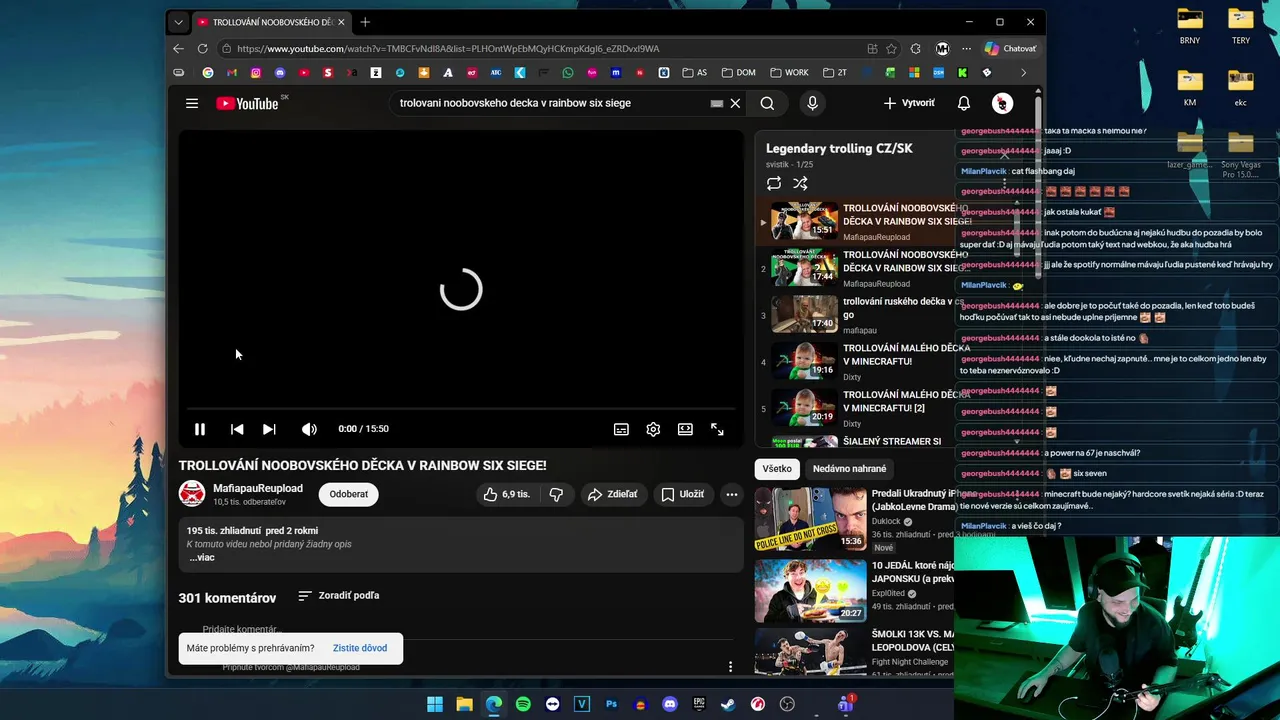This screenshot has height=720, width=1280.
Task: Open a new browser tab with plus
Action: point(365,22)
